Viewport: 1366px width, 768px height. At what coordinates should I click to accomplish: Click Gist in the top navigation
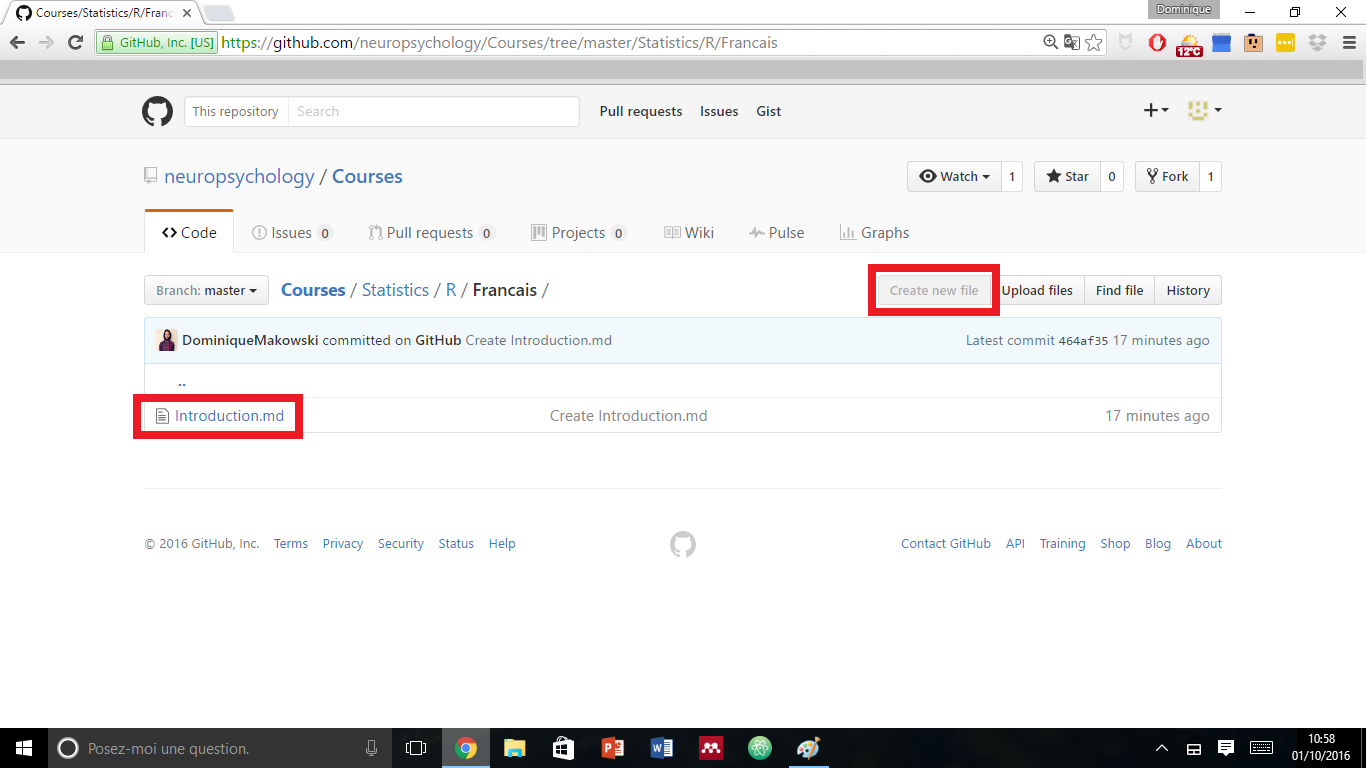click(769, 111)
